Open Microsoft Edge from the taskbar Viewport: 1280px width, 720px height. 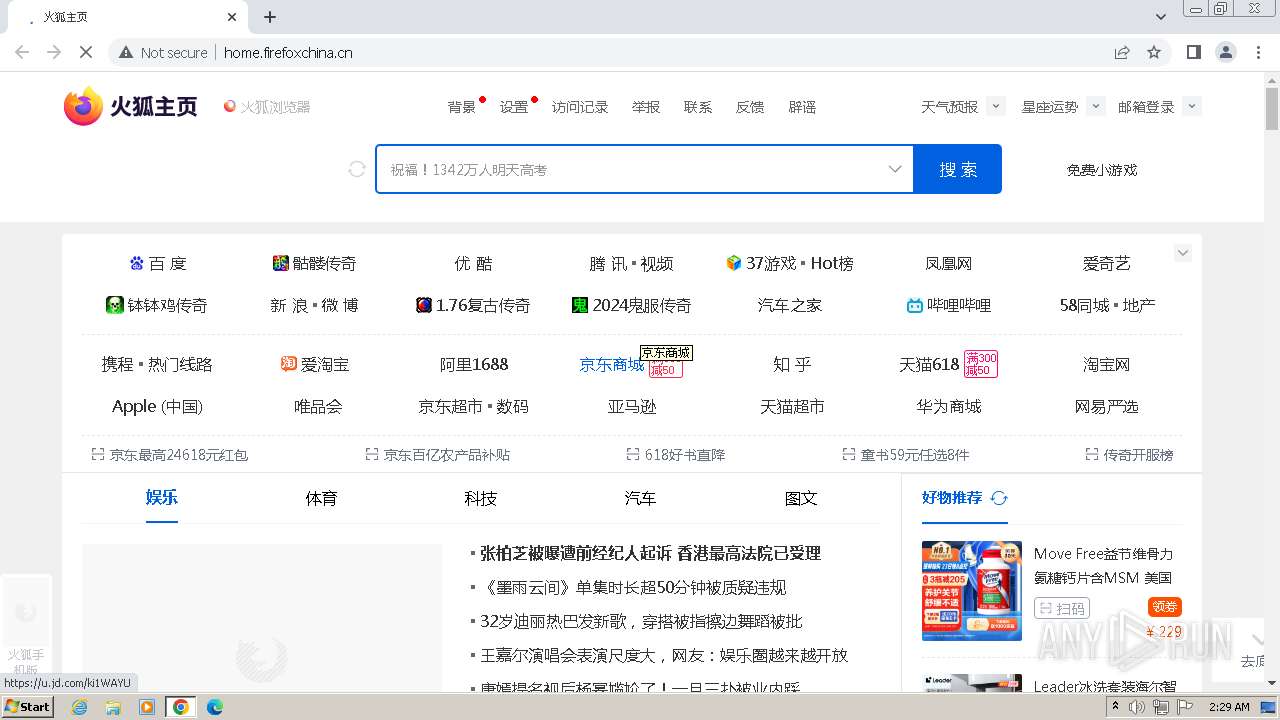[x=214, y=707]
